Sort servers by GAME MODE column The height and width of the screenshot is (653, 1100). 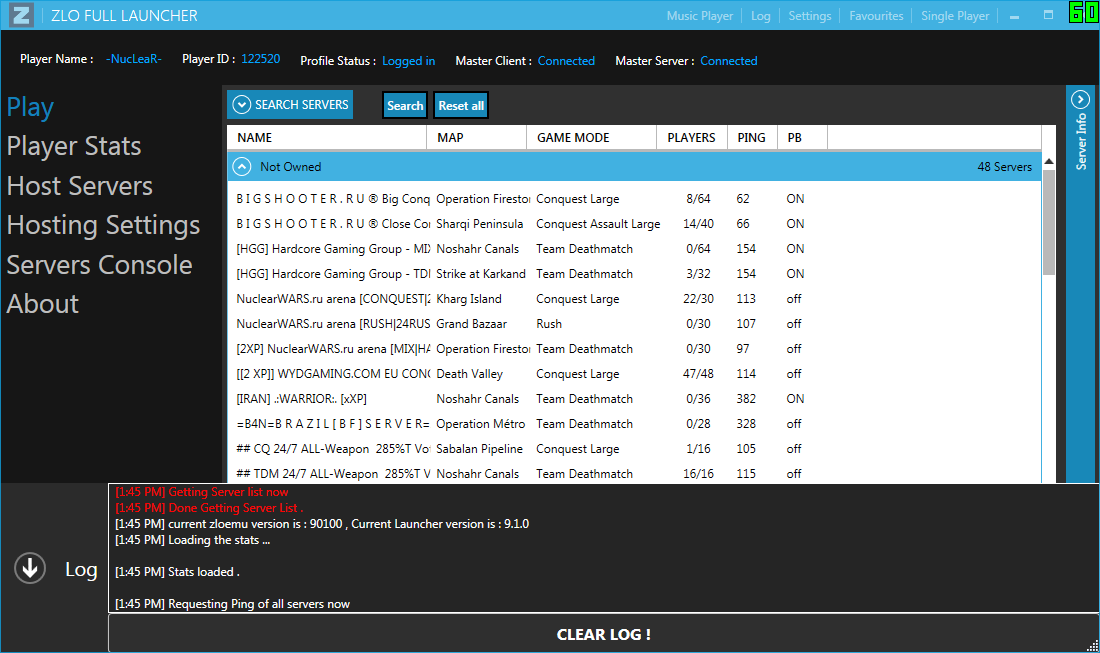pos(591,137)
